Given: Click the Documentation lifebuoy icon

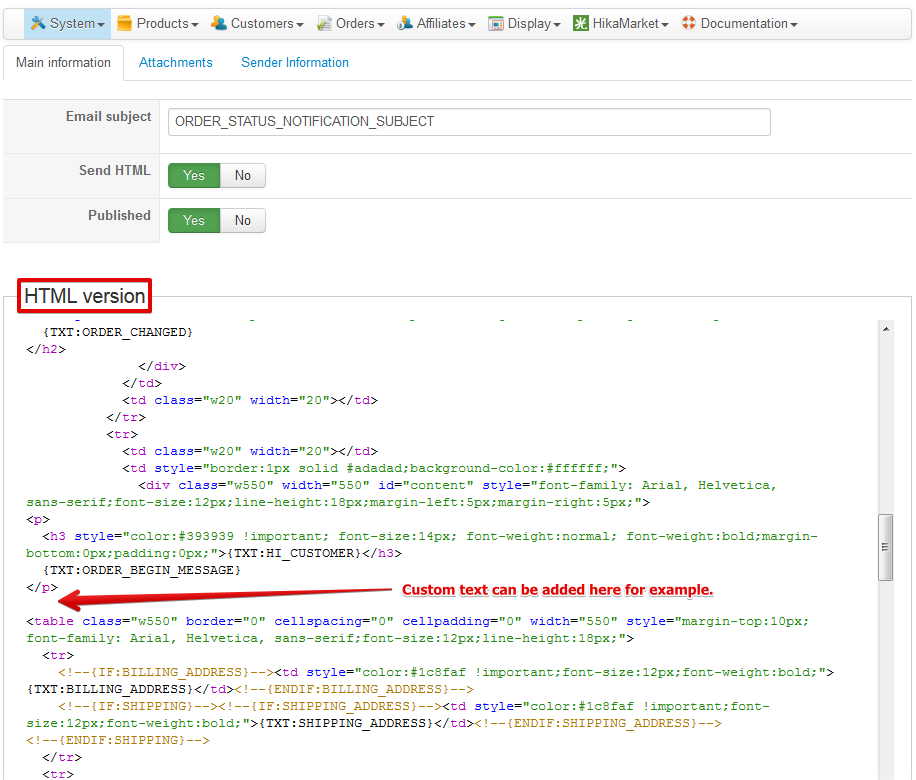Looking at the screenshot, I should coord(688,23).
